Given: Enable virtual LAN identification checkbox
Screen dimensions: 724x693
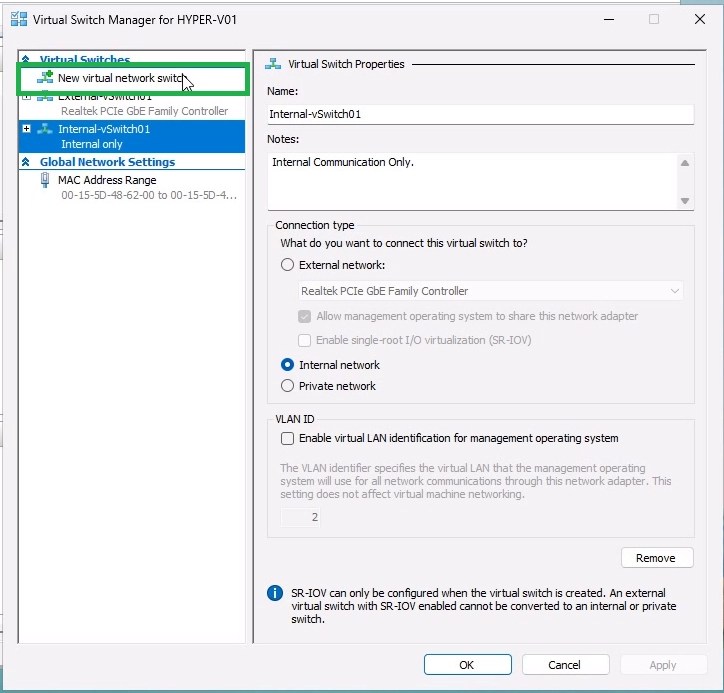Looking at the screenshot, I should pos(287,438).
